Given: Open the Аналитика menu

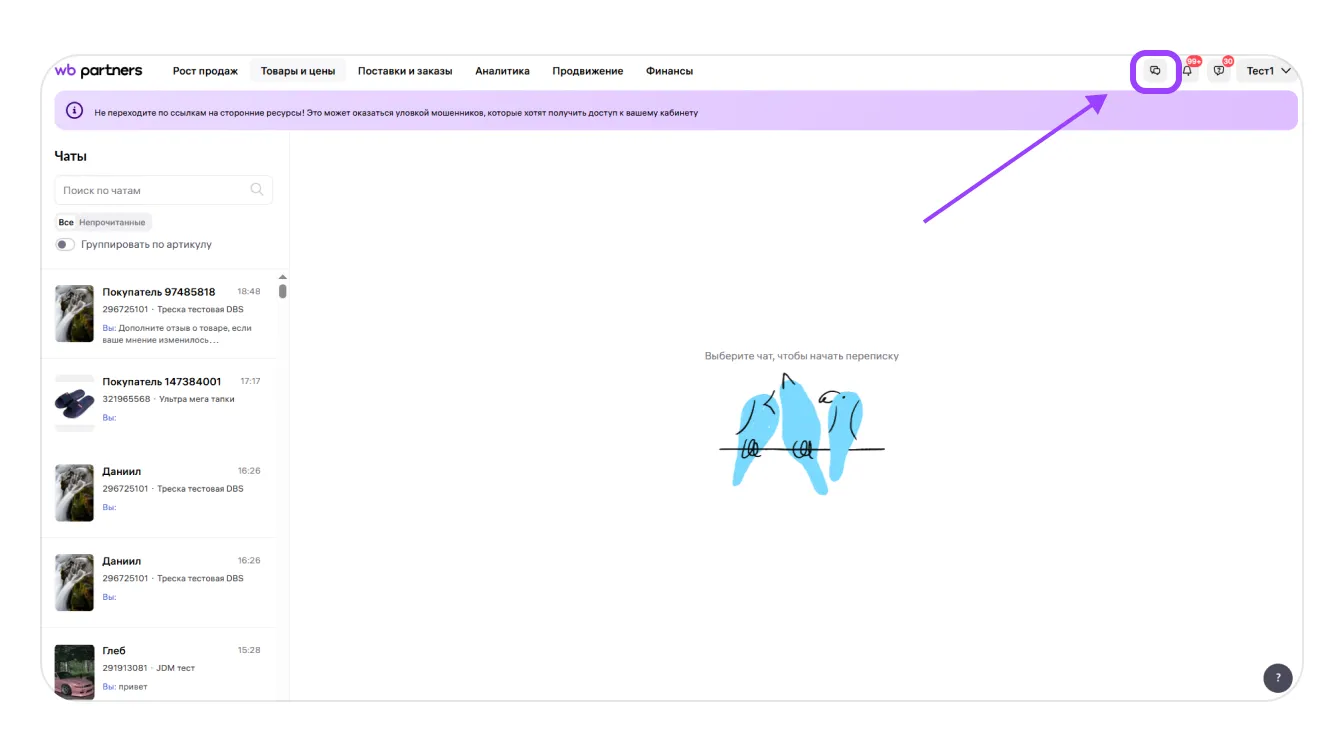Looking at the screenshot, I should tap(502, 71).
